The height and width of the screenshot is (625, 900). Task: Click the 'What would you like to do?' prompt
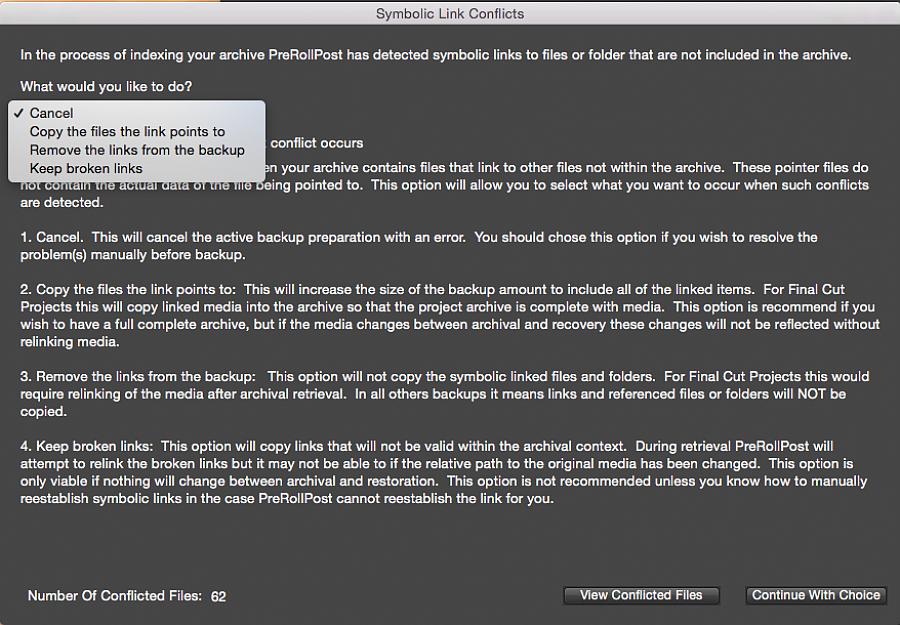[106, 87]
